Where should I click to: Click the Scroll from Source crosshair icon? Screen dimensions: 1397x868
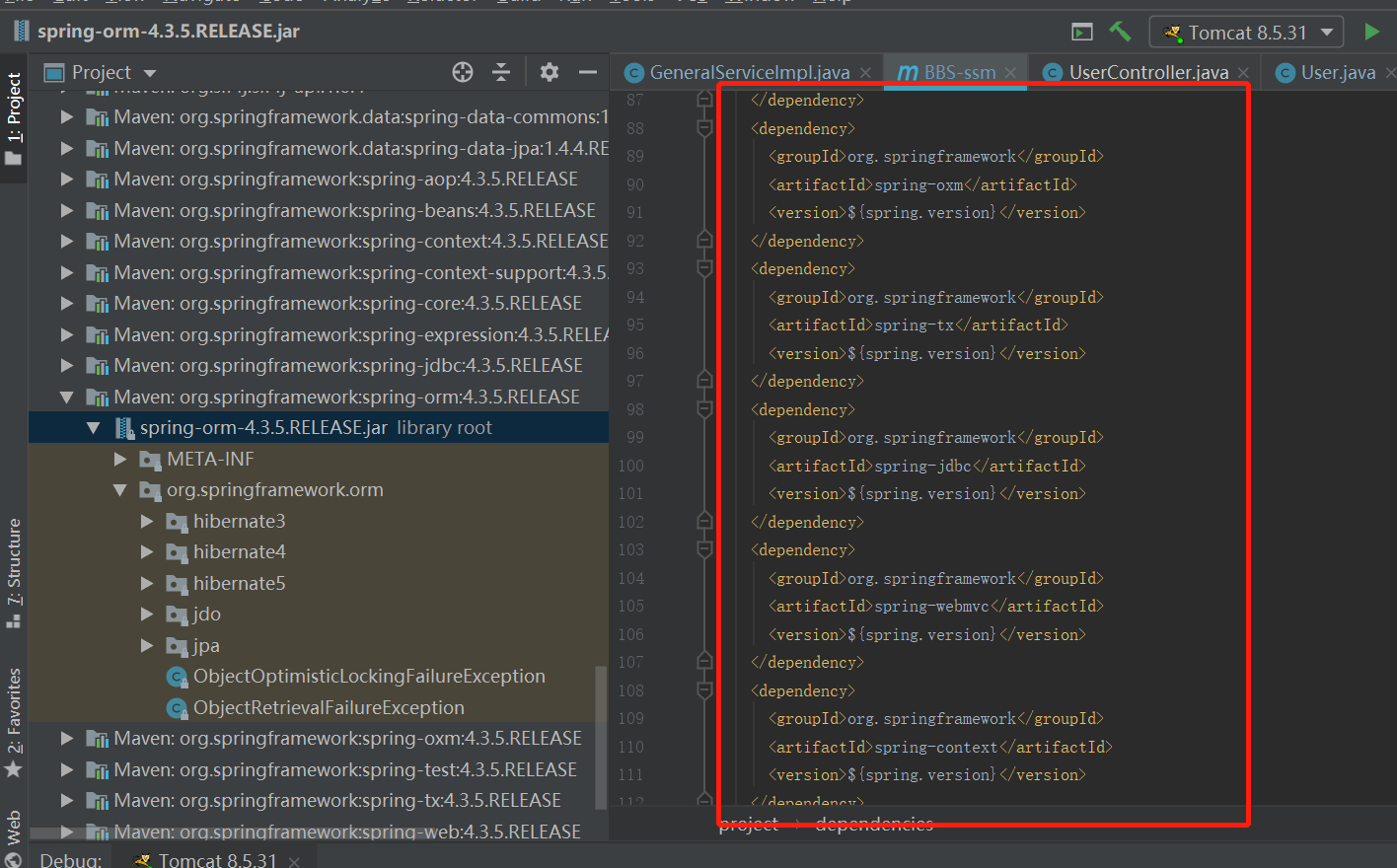[x=462, y=72]
